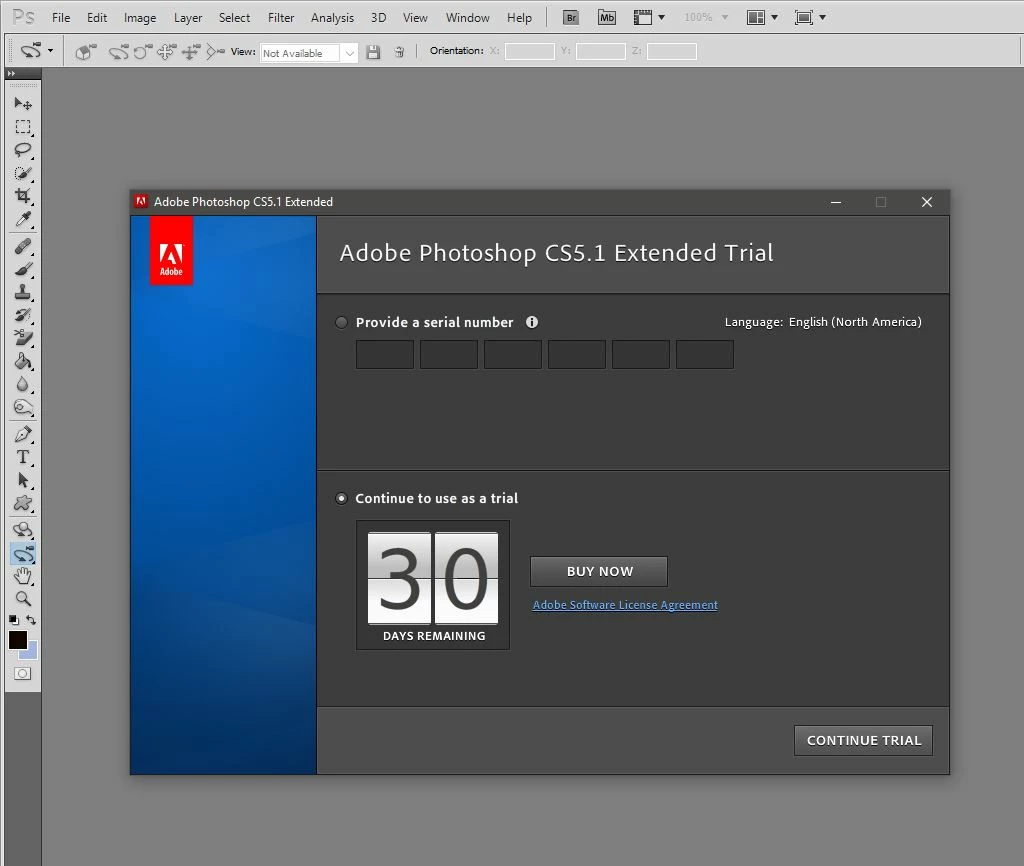1024x866 pixels.
Task: Open the Analysis menu
Action: coord(332,18)
